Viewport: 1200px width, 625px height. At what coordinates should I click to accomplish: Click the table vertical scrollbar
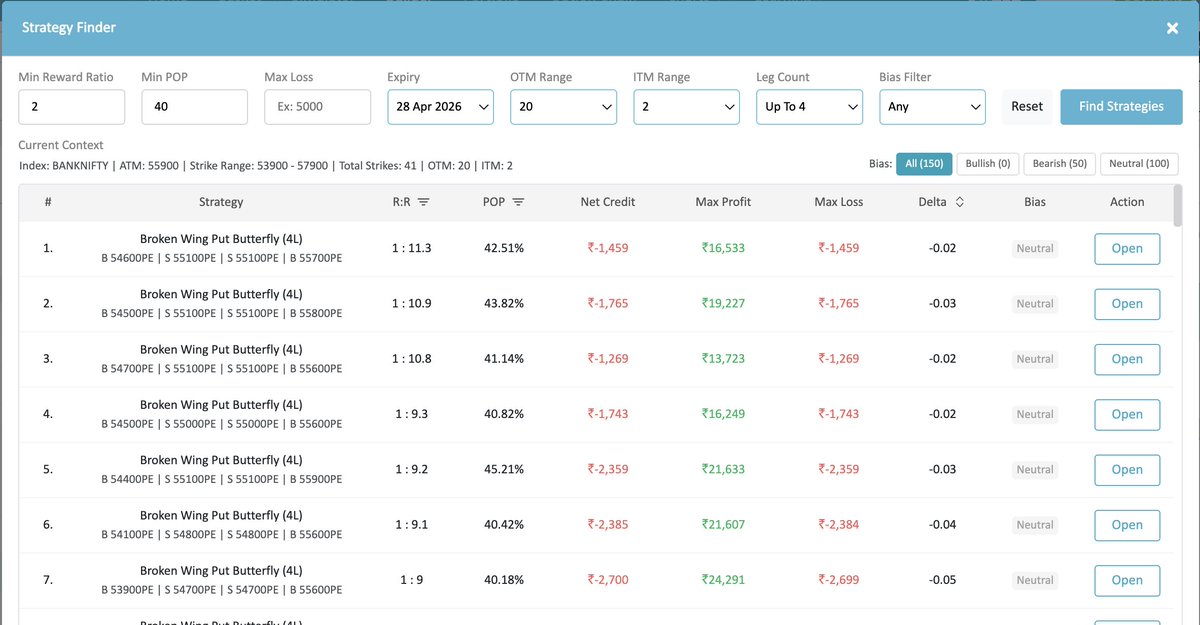(1176, 205)
